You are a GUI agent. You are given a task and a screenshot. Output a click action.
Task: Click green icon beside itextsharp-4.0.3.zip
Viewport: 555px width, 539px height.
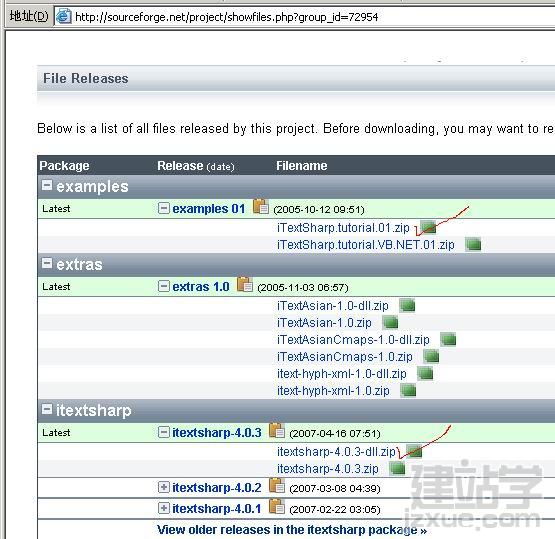click(397, 469)
